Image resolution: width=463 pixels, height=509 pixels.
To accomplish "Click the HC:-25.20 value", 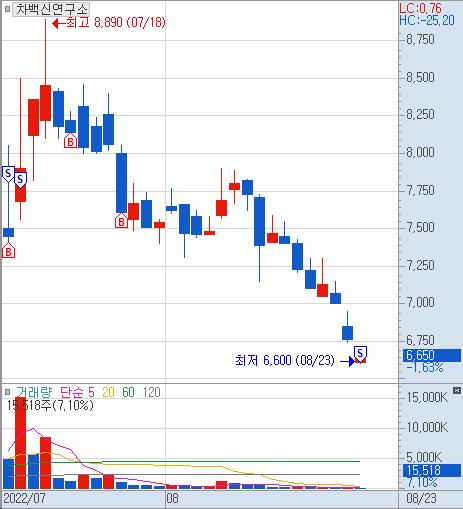I will [x=427, y=20].
